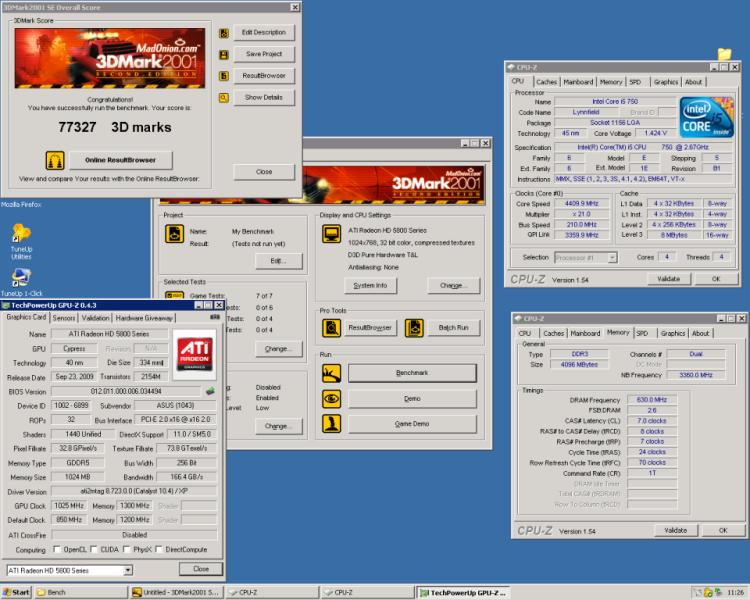Click the DRAM Frequency 630.0 MHz value
750x600 pixels.
coord(652,400)
